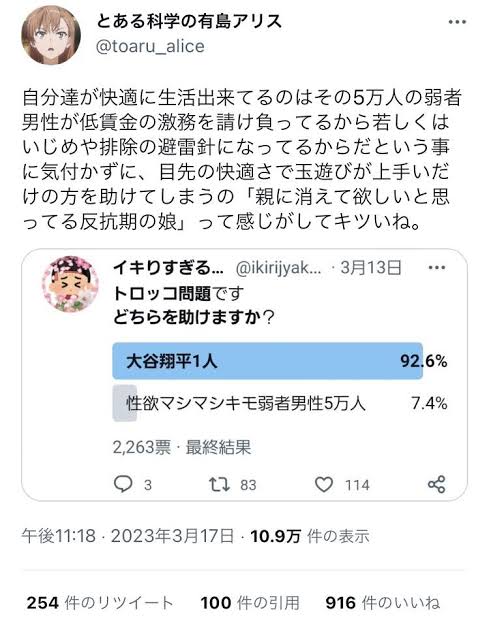
Task: View the 100 件の引用 quote tweets
Action: click(250, 602)
